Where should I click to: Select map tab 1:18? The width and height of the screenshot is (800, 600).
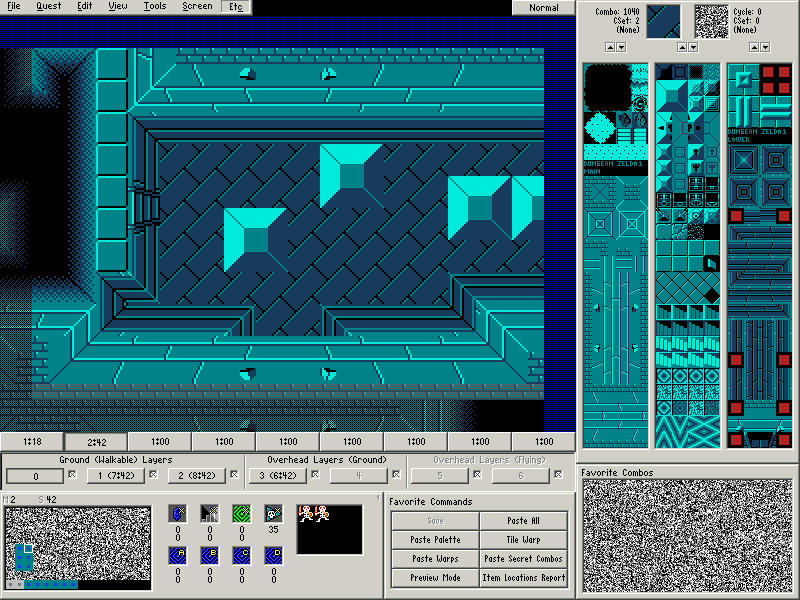[x=32, y=441]
